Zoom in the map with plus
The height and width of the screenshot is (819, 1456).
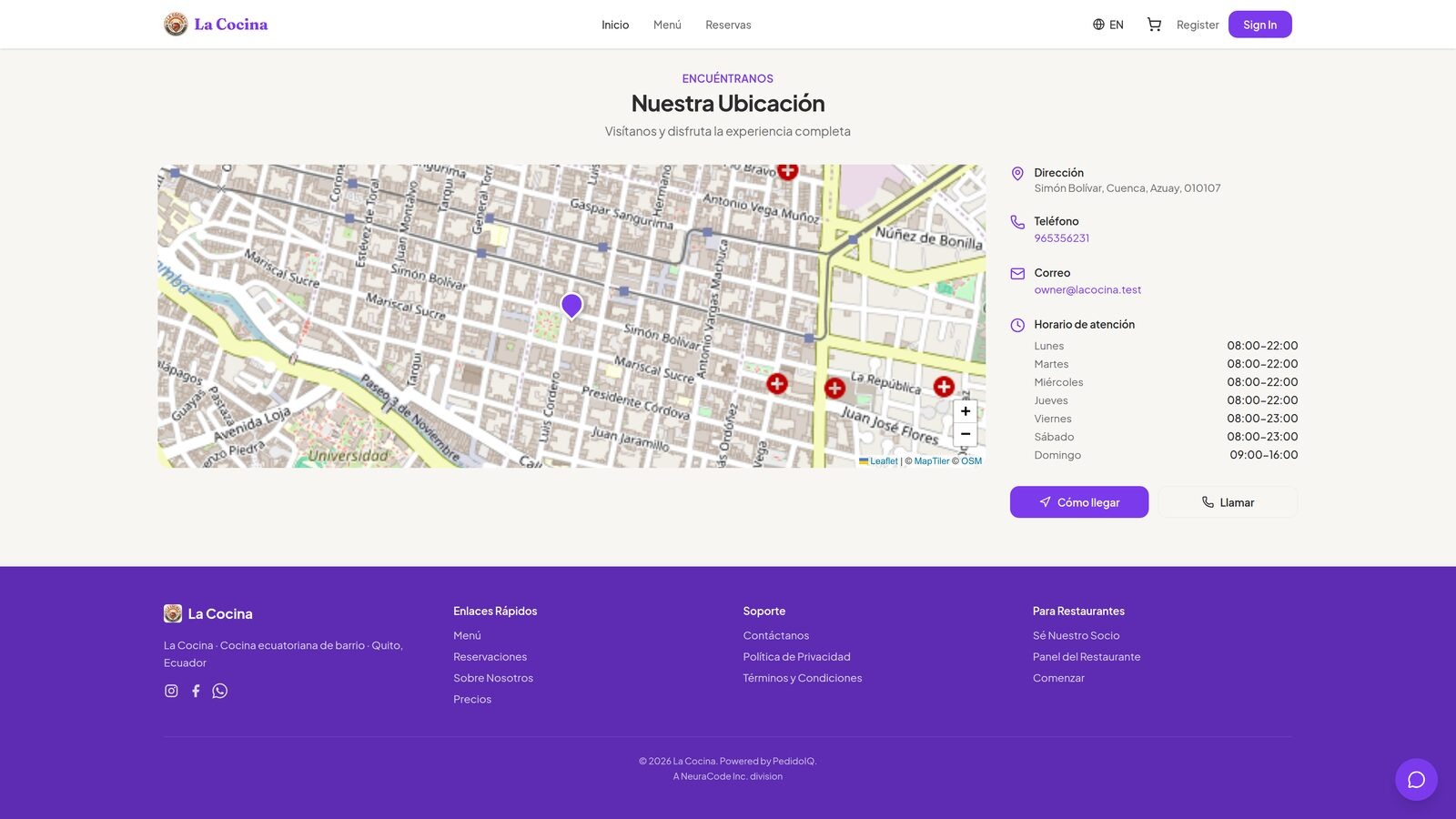966,411
